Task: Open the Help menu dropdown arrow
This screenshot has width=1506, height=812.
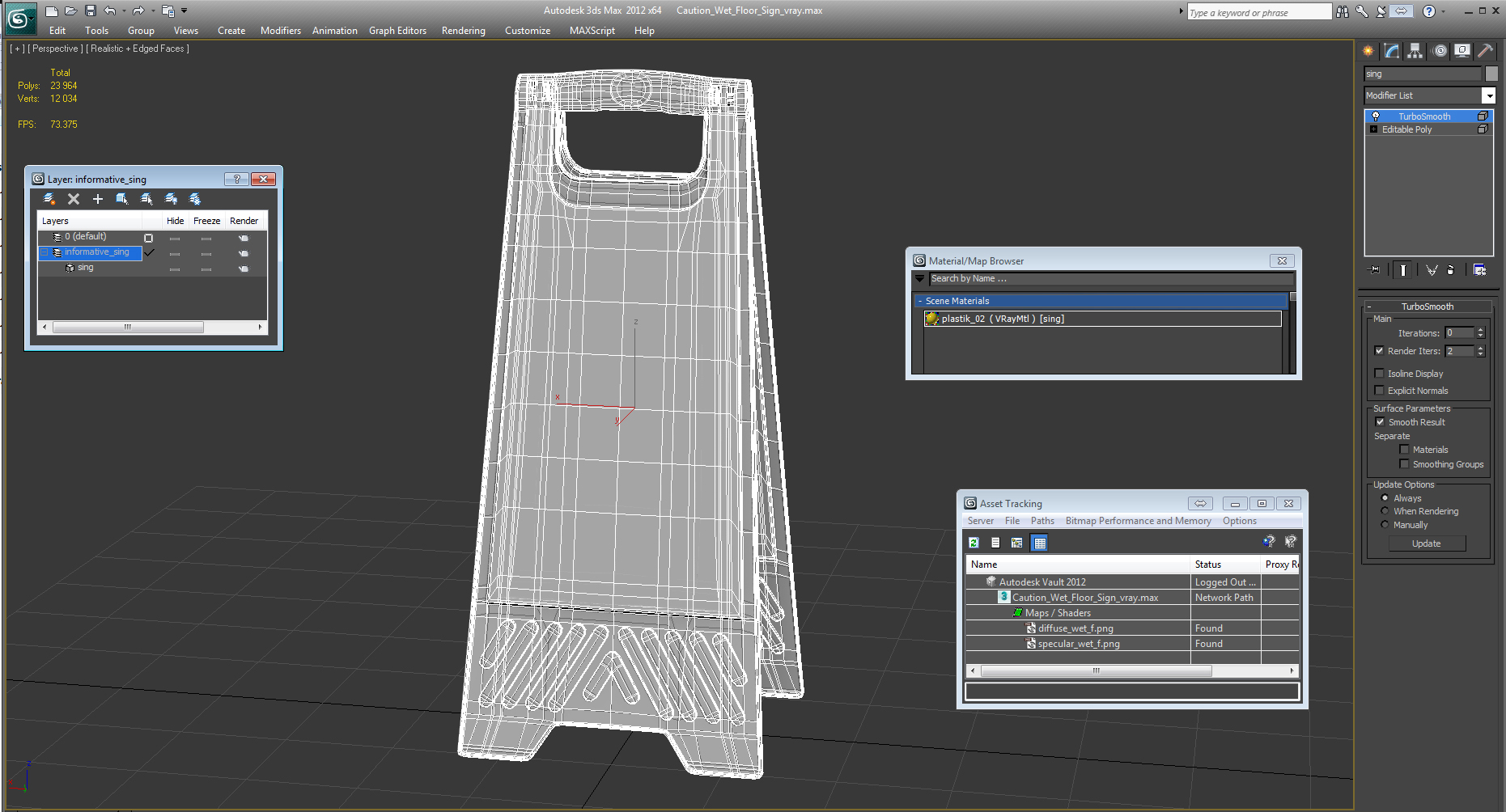Action: (x=1443, y=11)
